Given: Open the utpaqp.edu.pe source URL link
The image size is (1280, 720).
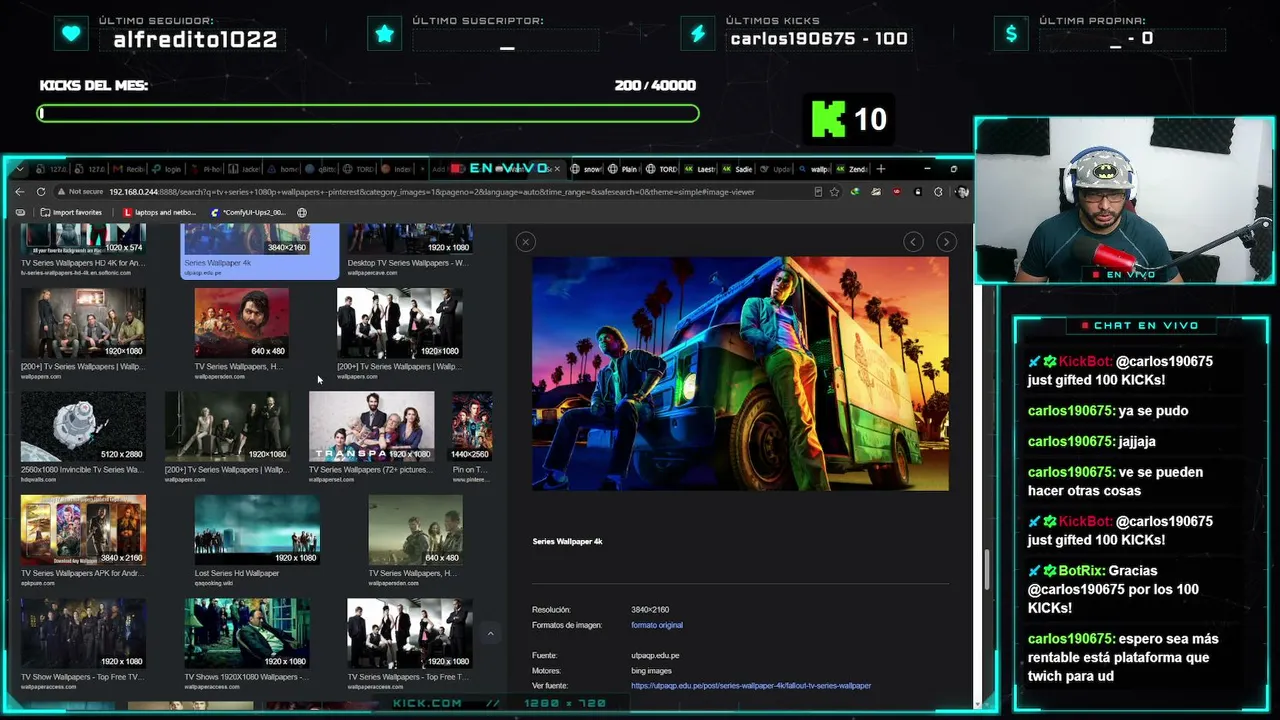Looking at the screenshot, I should point(751,686).
